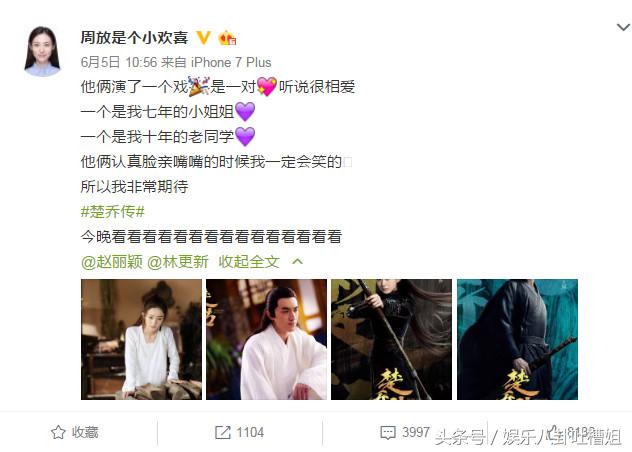Viewport: 632px width, 452px height.
Task: Click the thumbs-up like icon
Action: point(555,432)
